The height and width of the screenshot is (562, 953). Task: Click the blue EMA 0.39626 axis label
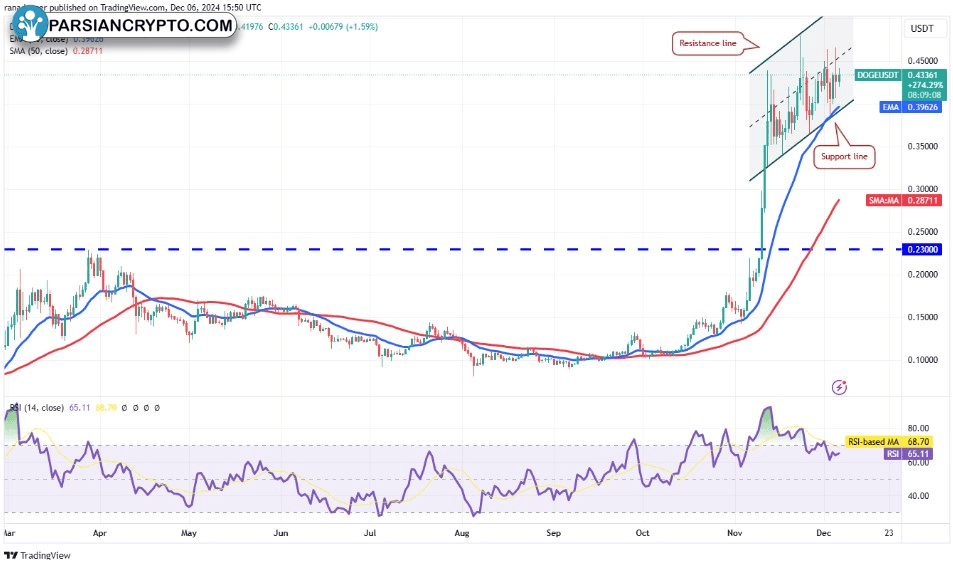click(x=911, y=107)
